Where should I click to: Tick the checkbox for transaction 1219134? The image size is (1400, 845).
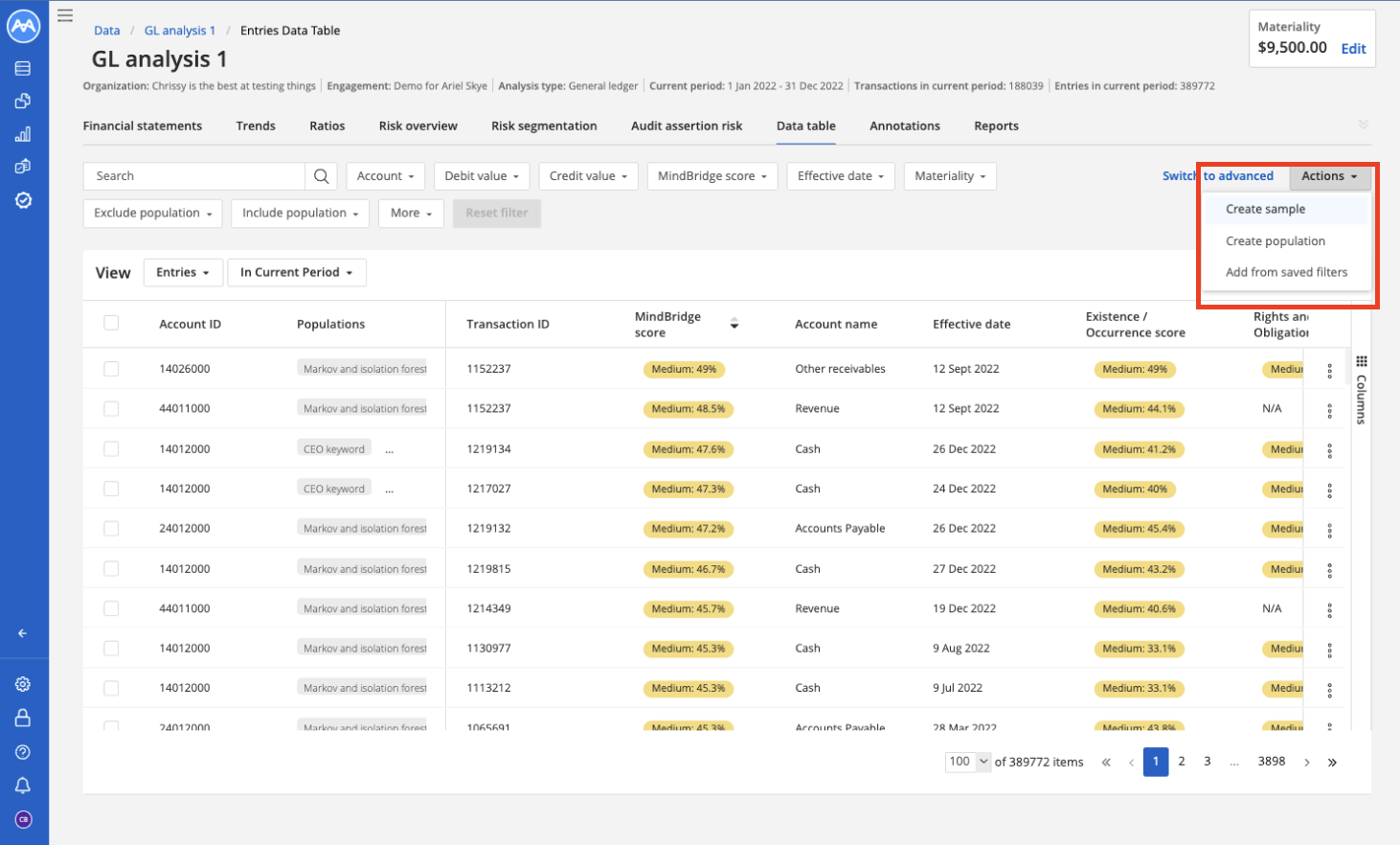(110, 448)
